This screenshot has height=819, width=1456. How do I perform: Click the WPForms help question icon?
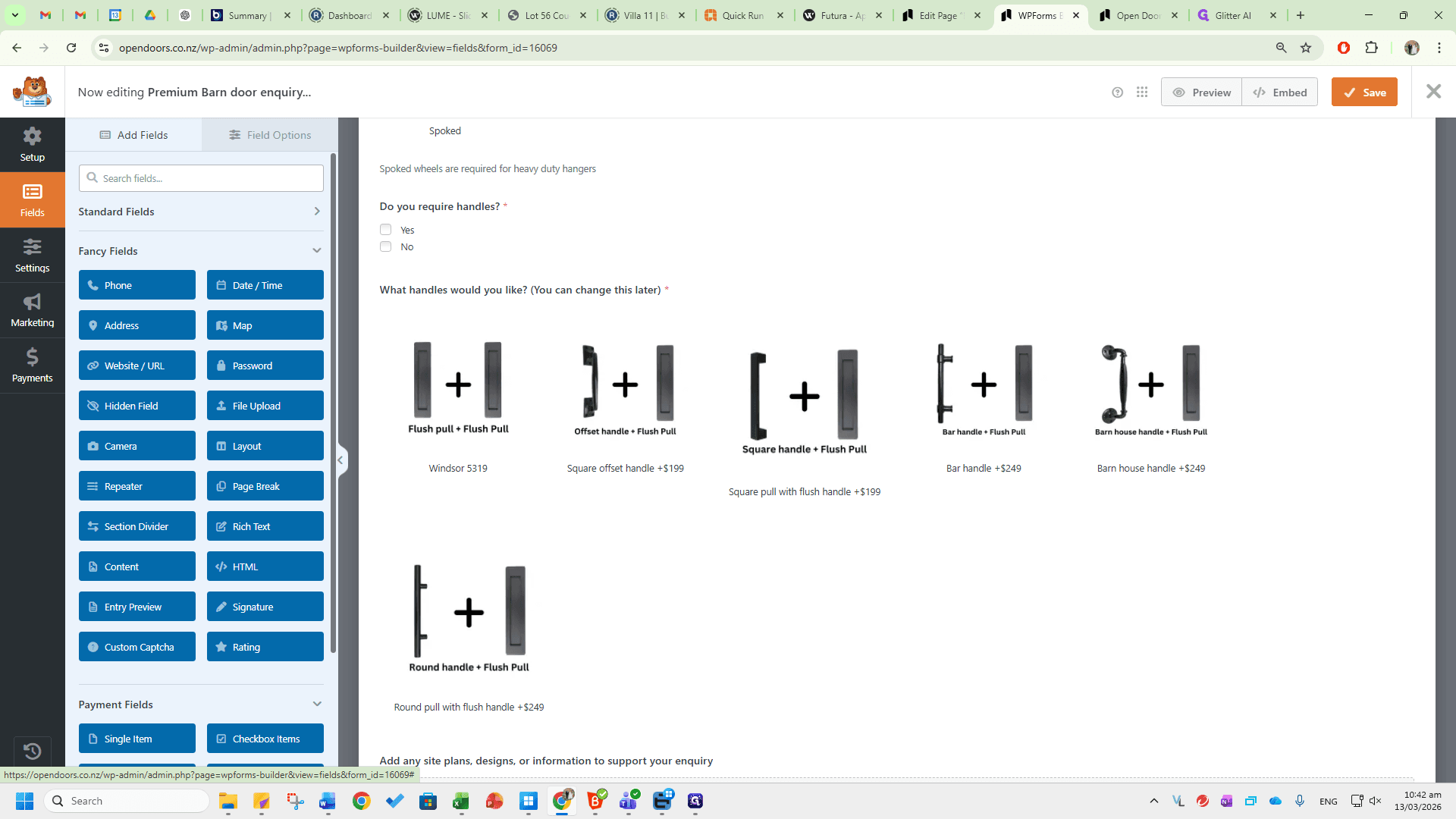click(x=1117, y=93)
